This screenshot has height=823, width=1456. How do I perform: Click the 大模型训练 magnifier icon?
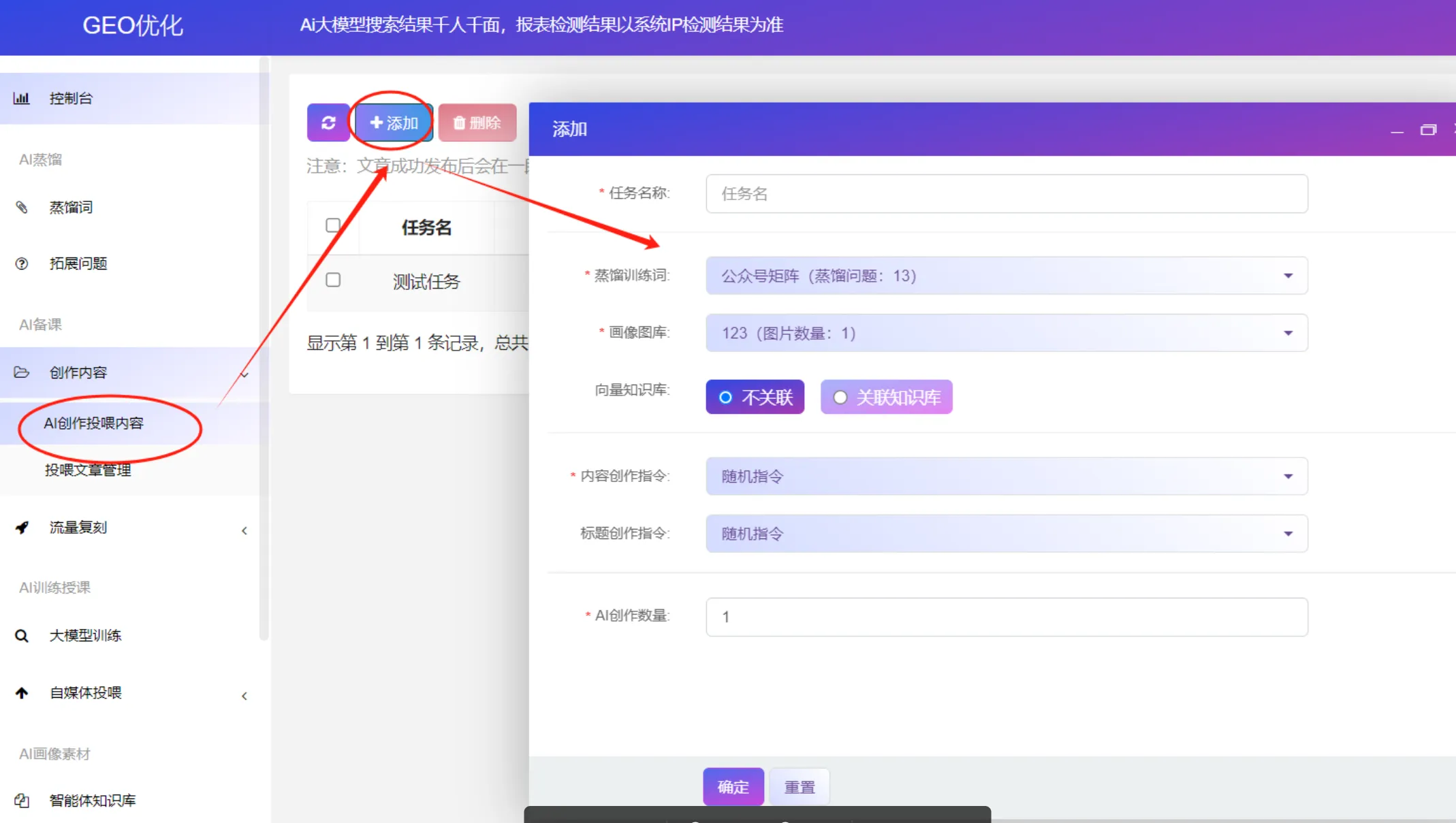pos(22,636)
